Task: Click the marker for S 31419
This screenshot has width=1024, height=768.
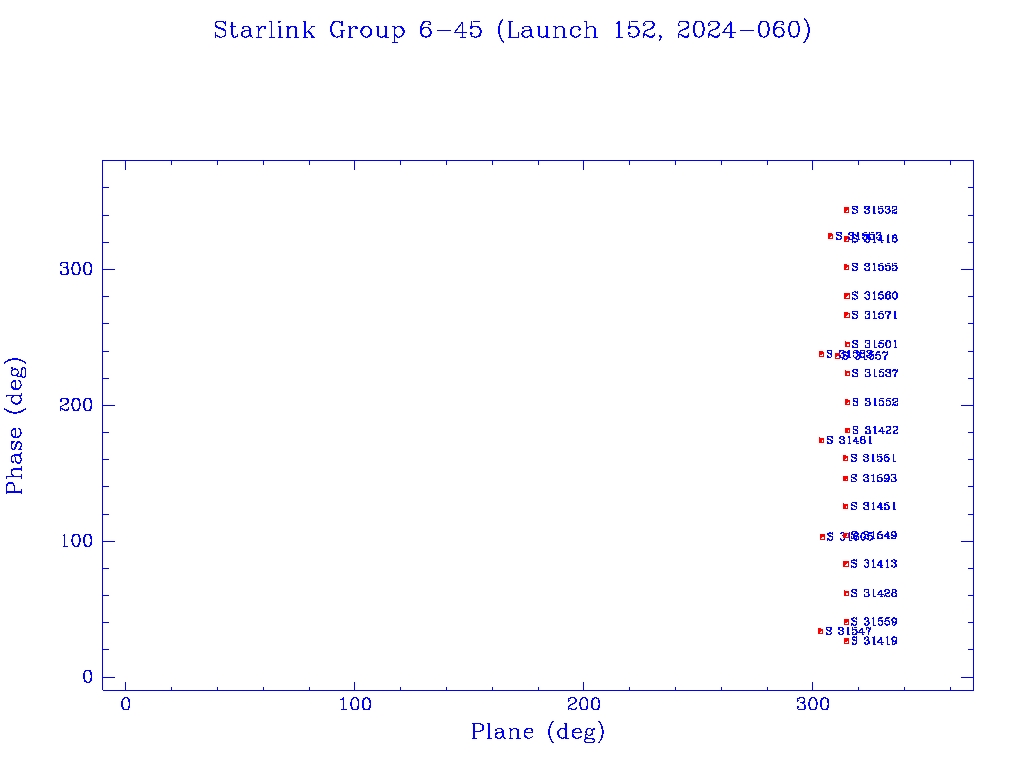Action: click(x=846, y=641)
